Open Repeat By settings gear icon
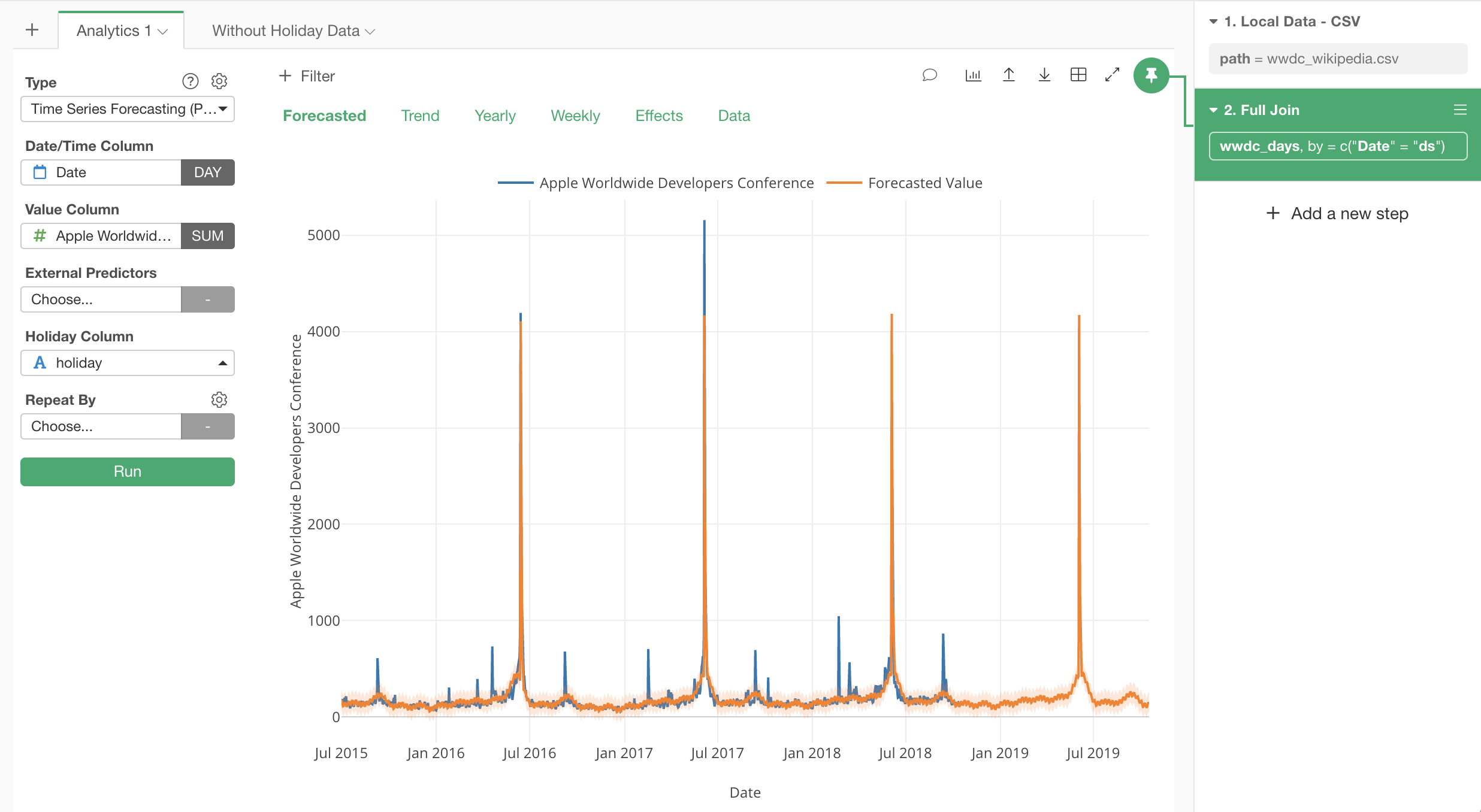This screenshot has height=812, width=1481. pos(219,400)
